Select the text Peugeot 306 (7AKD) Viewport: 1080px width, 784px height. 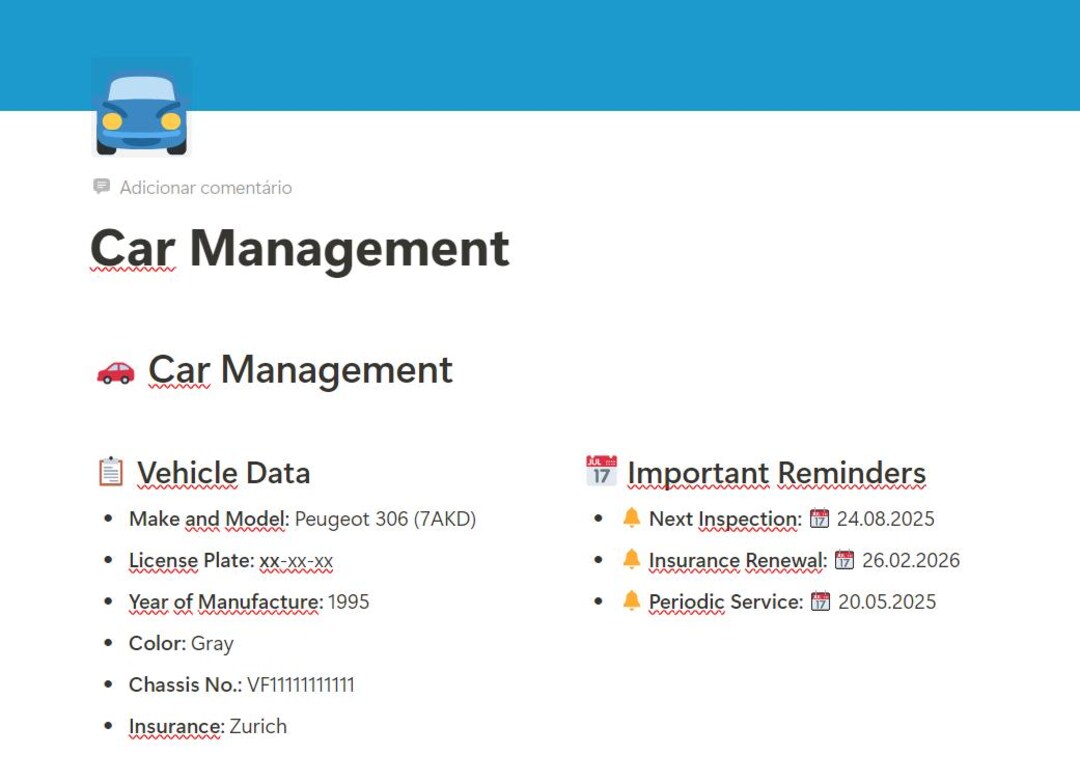click(x=385, y=519)
